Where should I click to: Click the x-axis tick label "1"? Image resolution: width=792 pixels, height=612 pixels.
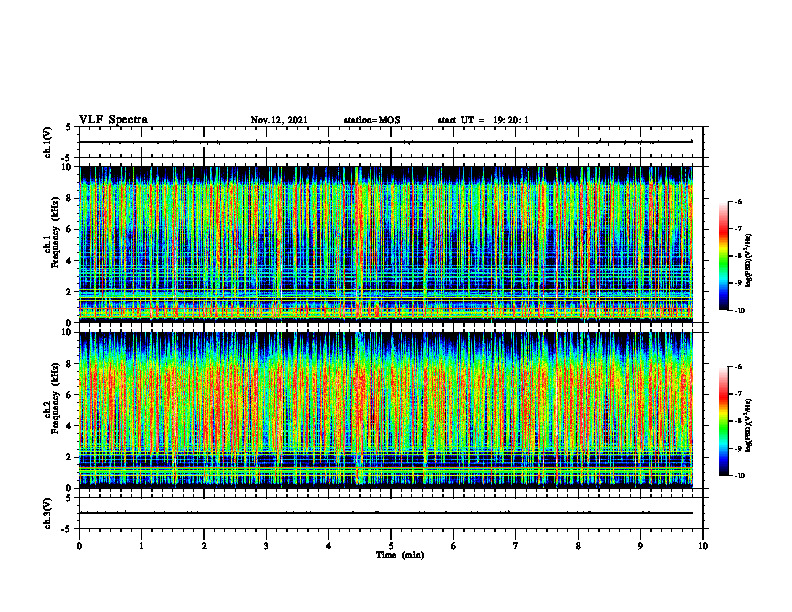(x=141, y=546)
